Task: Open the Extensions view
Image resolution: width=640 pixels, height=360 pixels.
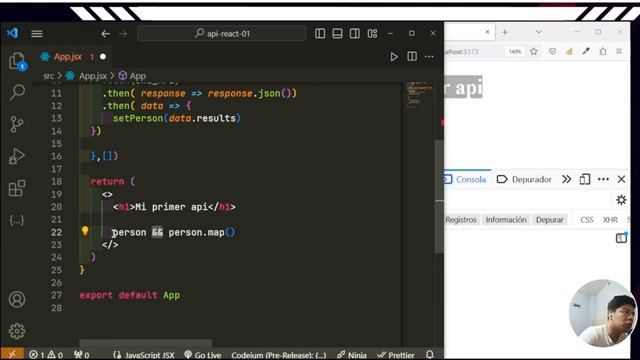Action: coord(17,188)
